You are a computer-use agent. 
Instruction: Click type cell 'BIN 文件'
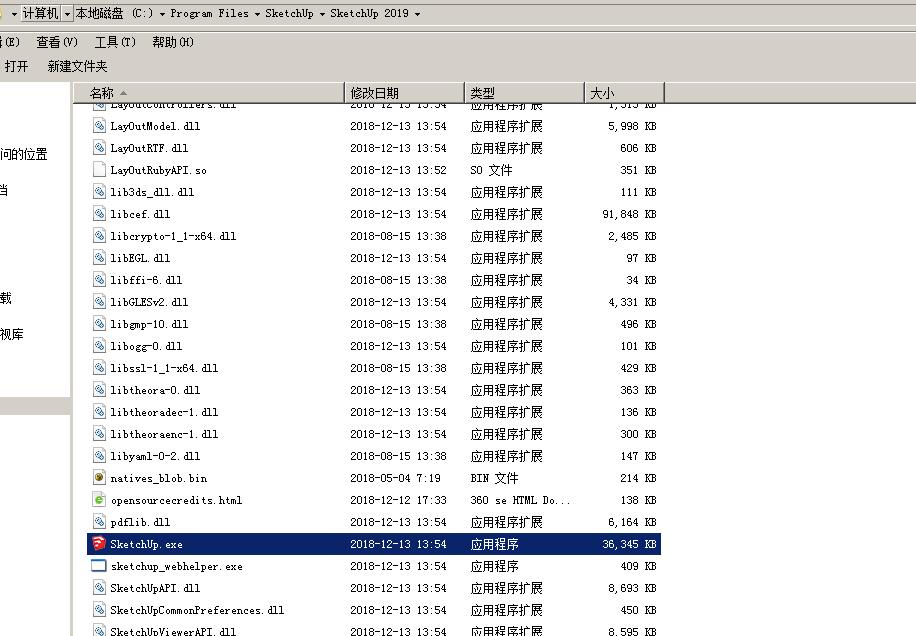point(494,478)
